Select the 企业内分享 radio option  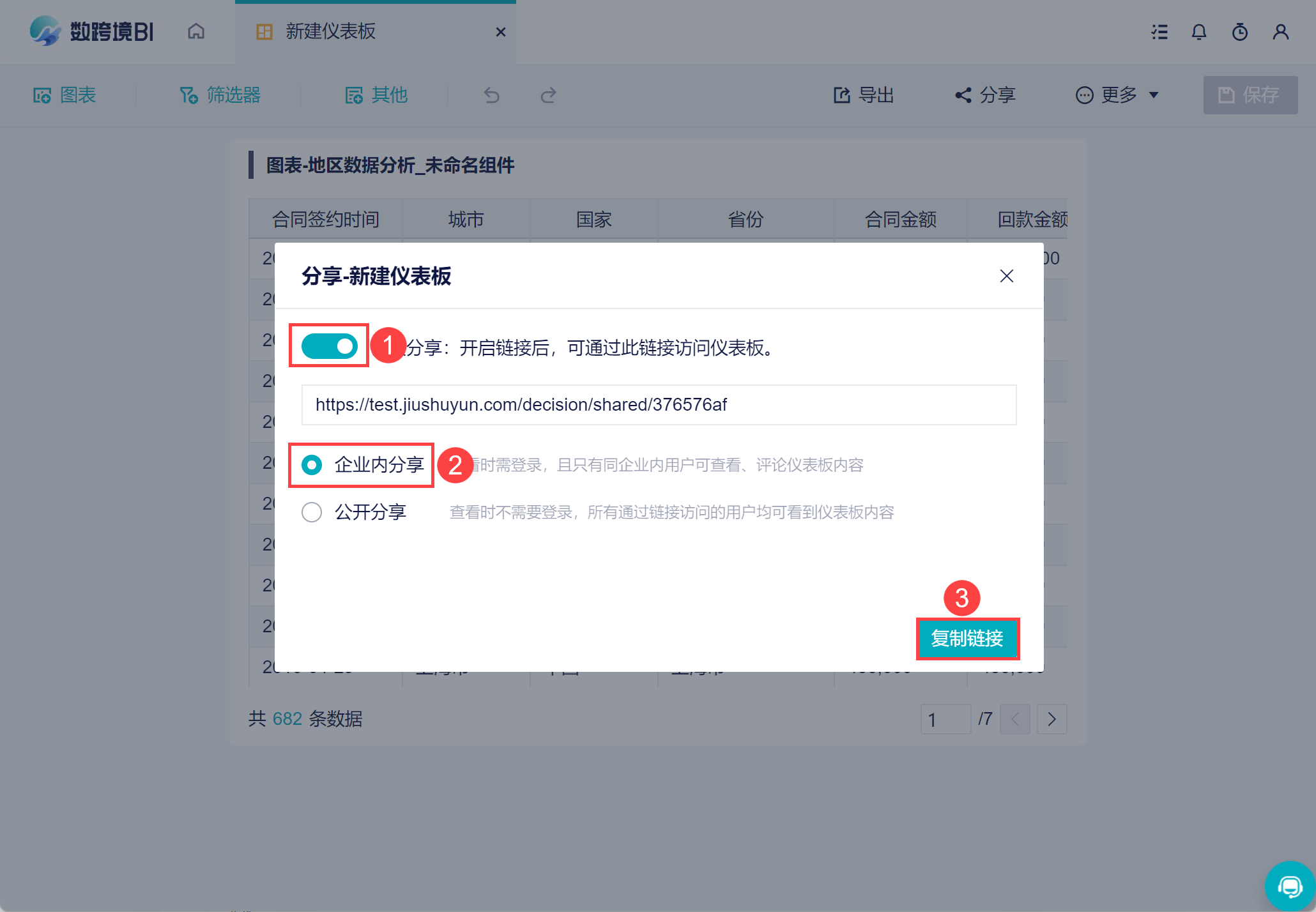(312, 465)
